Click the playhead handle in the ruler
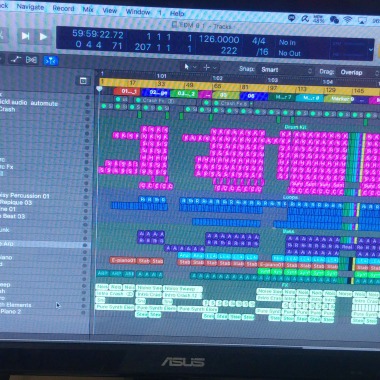 [x=99, y=89]
